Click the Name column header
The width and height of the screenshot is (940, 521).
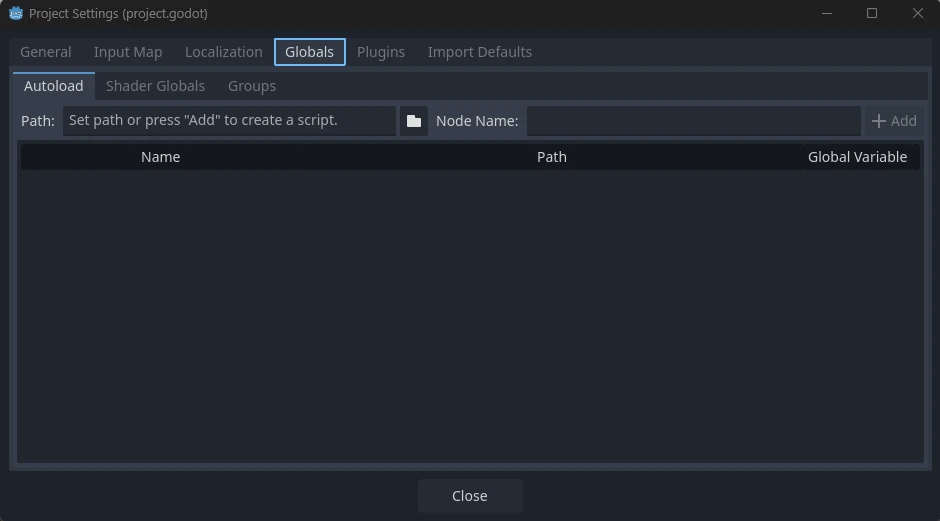pos(160,157)
